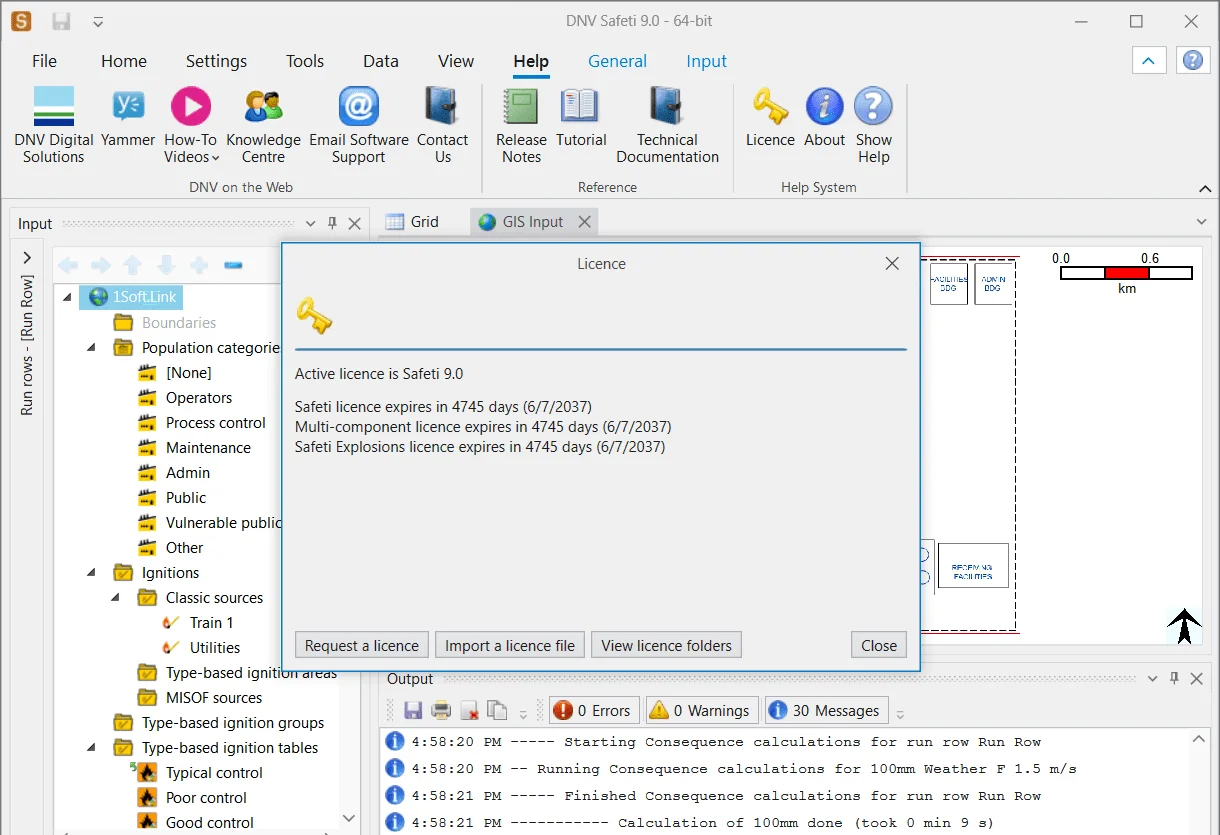Viewport: 1220px width, 835px height.
Task: Switch to the View ribbon tab
Action: click(456, 61)
